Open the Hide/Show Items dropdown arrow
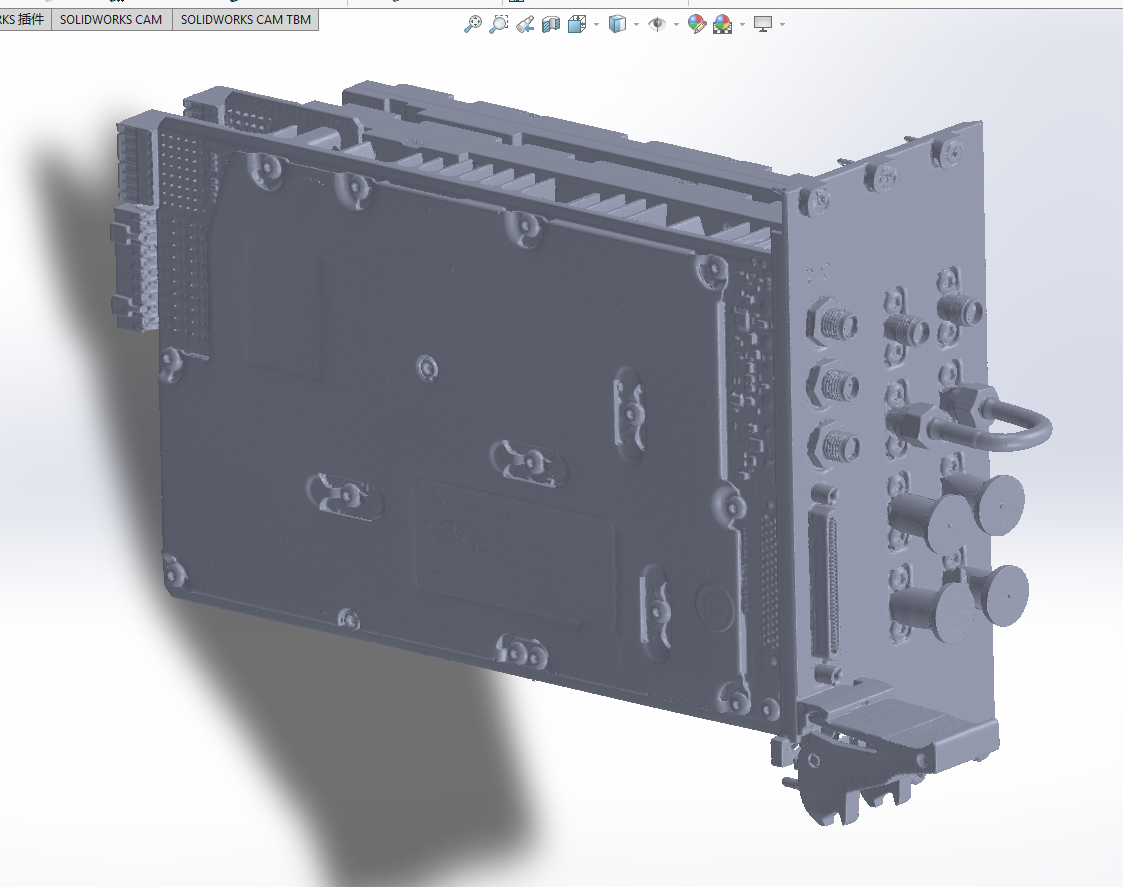 tap(676, 25)
